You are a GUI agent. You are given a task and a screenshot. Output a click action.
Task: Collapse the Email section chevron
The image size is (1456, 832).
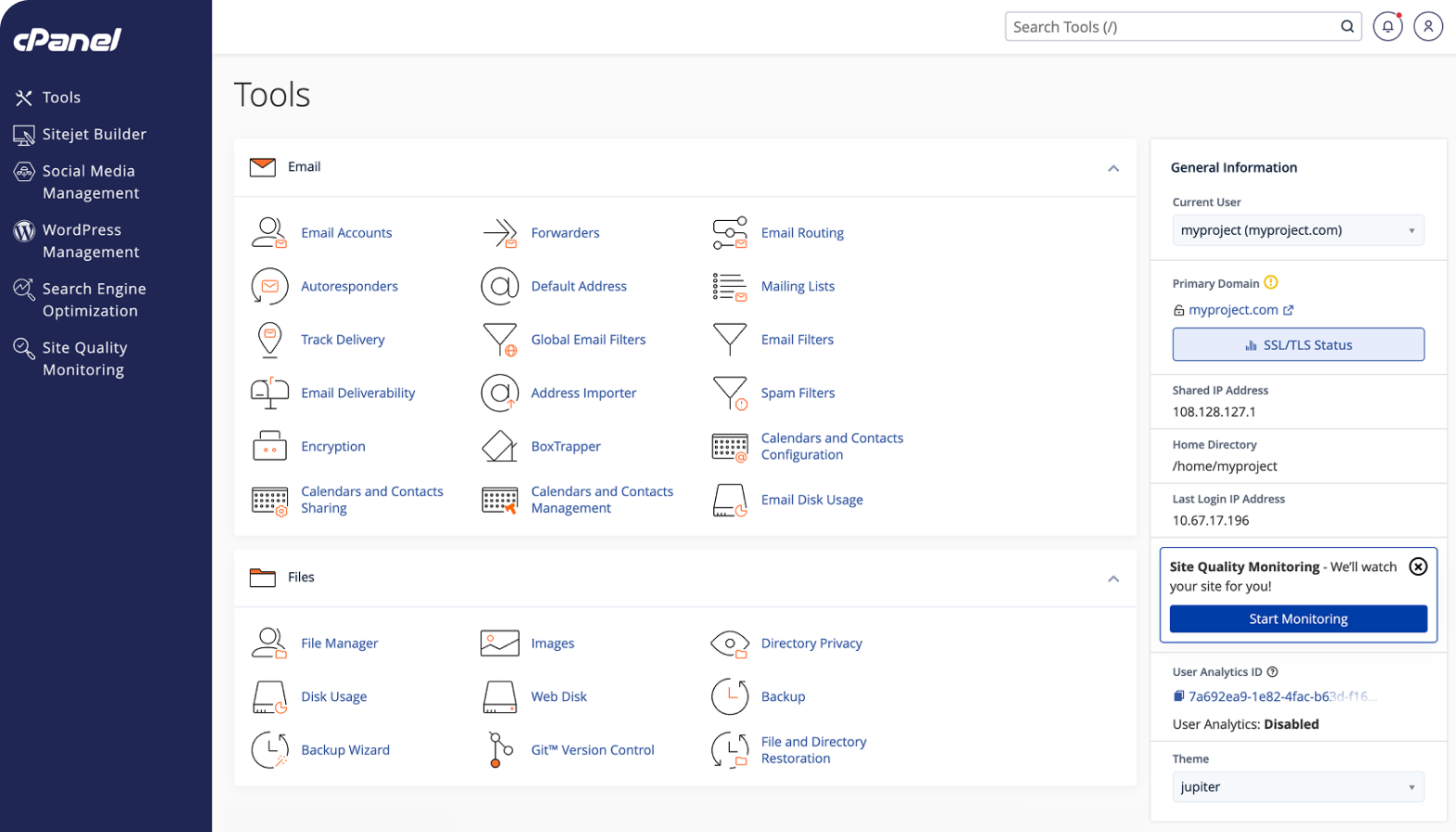click(x=1113, y=168)
